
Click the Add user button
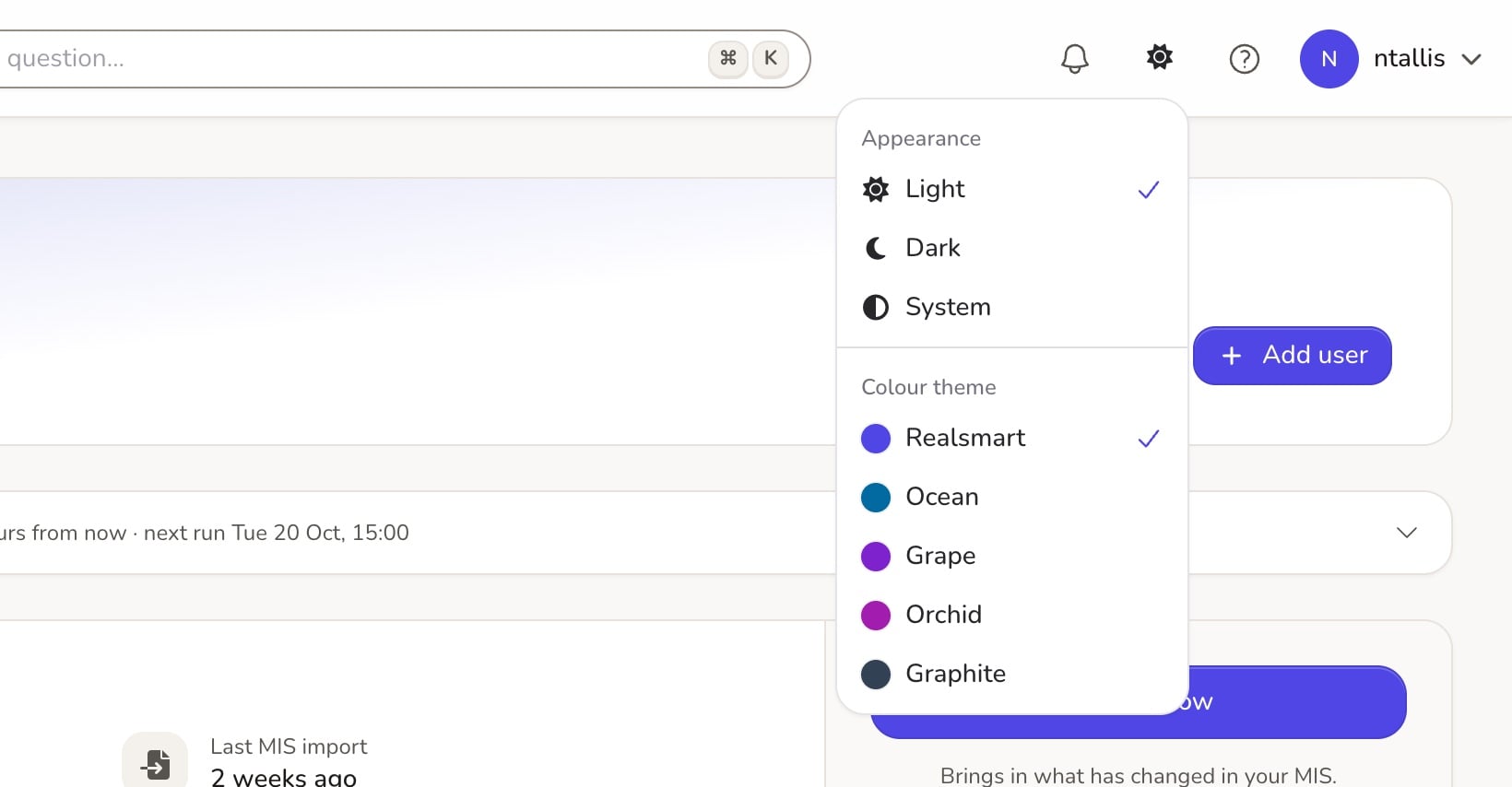click(x=1292, y=356)
